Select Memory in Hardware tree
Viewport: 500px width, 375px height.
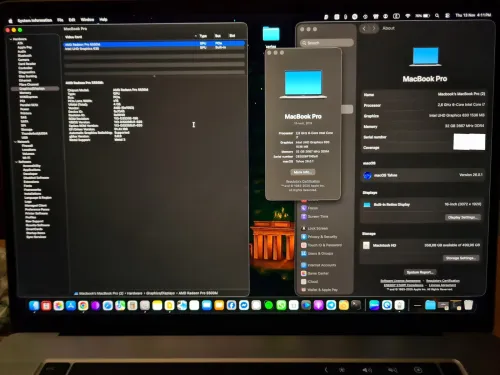click(x=25, y=93)
